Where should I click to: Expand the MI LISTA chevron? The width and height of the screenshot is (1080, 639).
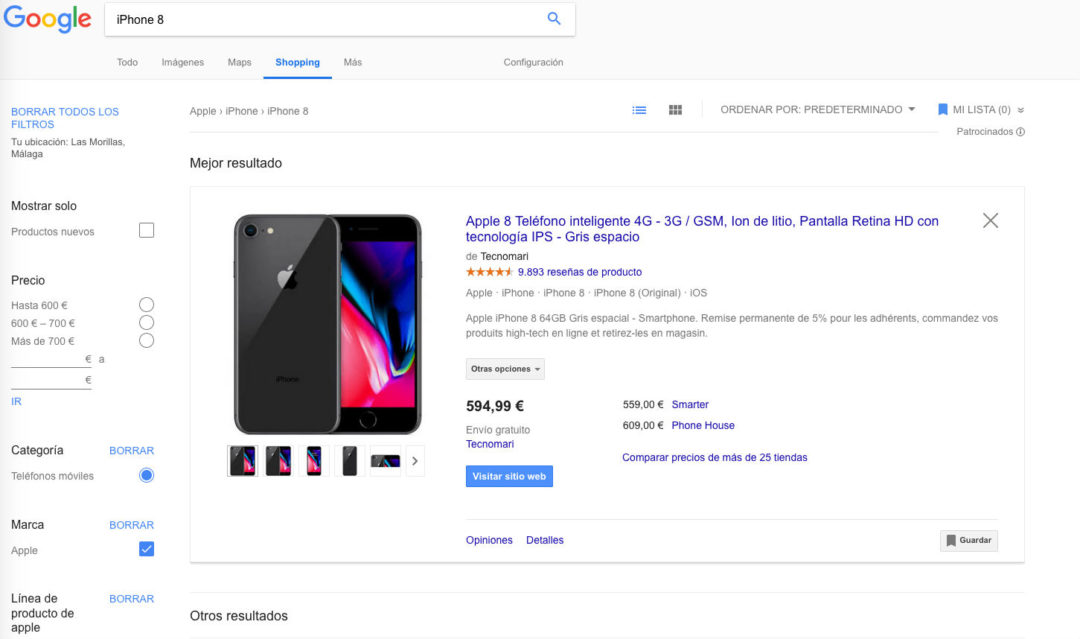pos(1019,110)
